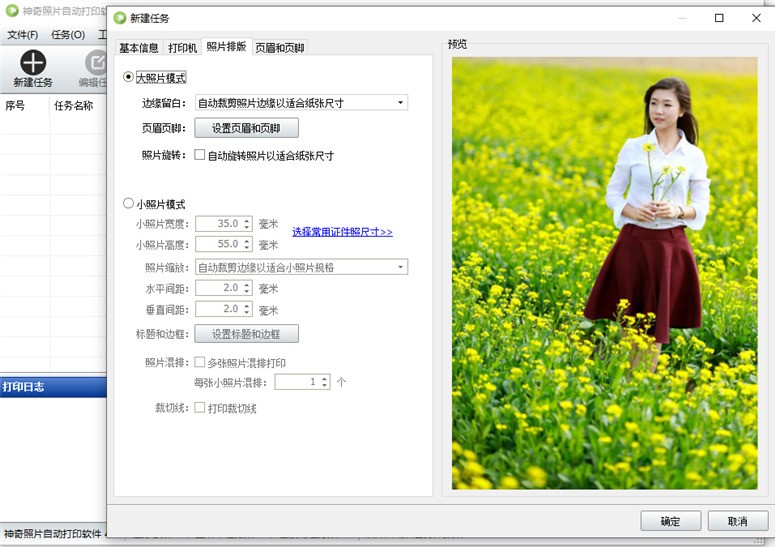Open the 文件(F) menu

[x=23, y=35]
